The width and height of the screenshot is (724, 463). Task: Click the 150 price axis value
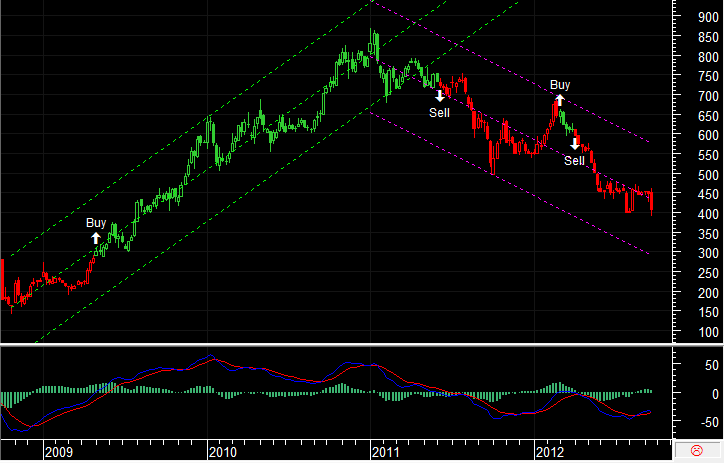click(x=708, y=313)
